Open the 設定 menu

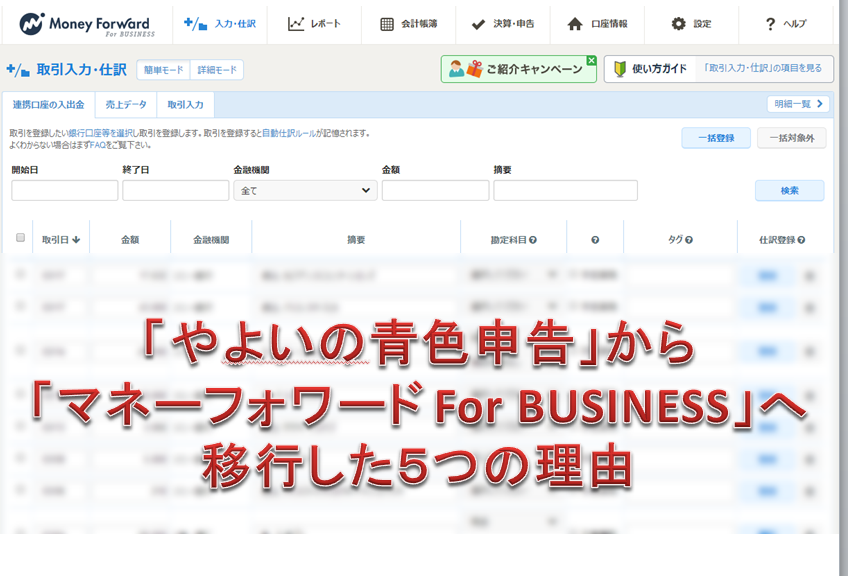point(691,24)
